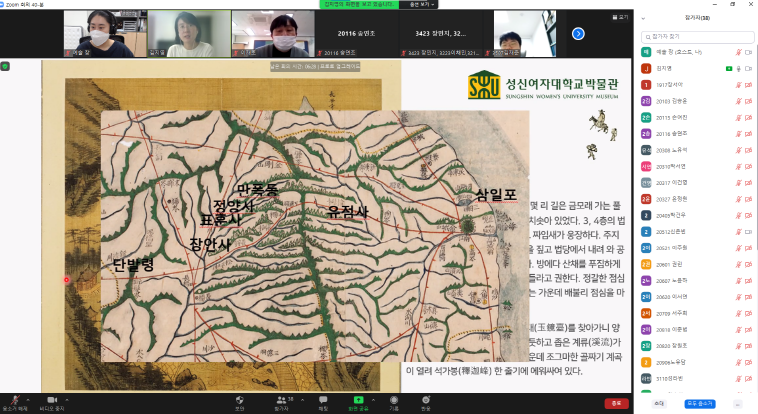Click the video-off icon for 1917 participant
Screen dimensions: 758x414
pyautogui.click(x=749, y=85)
